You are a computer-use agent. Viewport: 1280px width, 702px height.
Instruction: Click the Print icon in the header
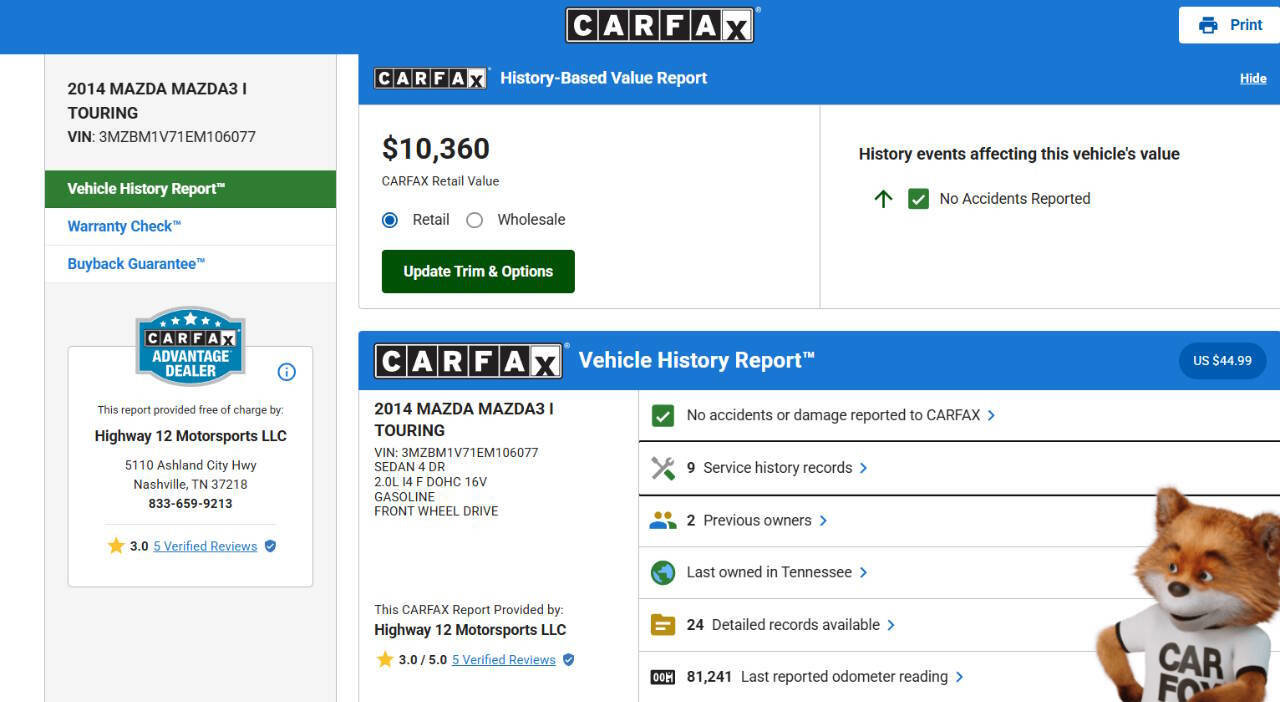tap(1209, 24)
